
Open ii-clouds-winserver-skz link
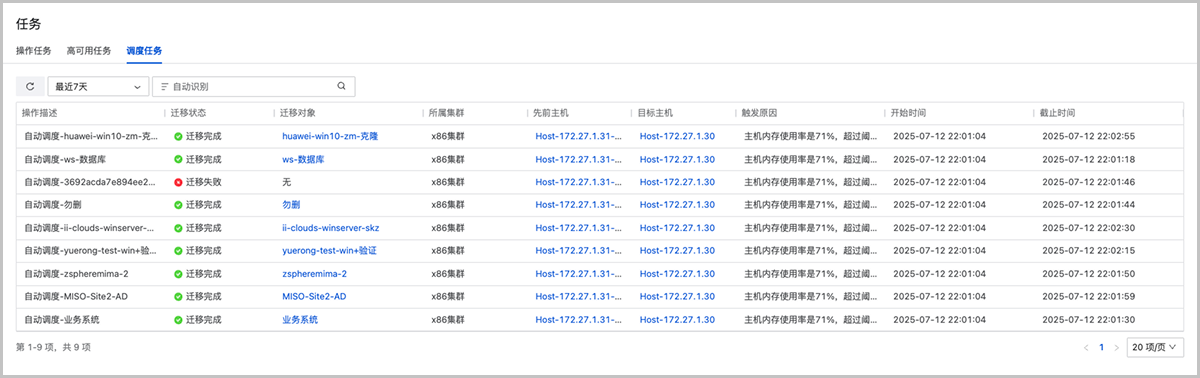[330, 228]
